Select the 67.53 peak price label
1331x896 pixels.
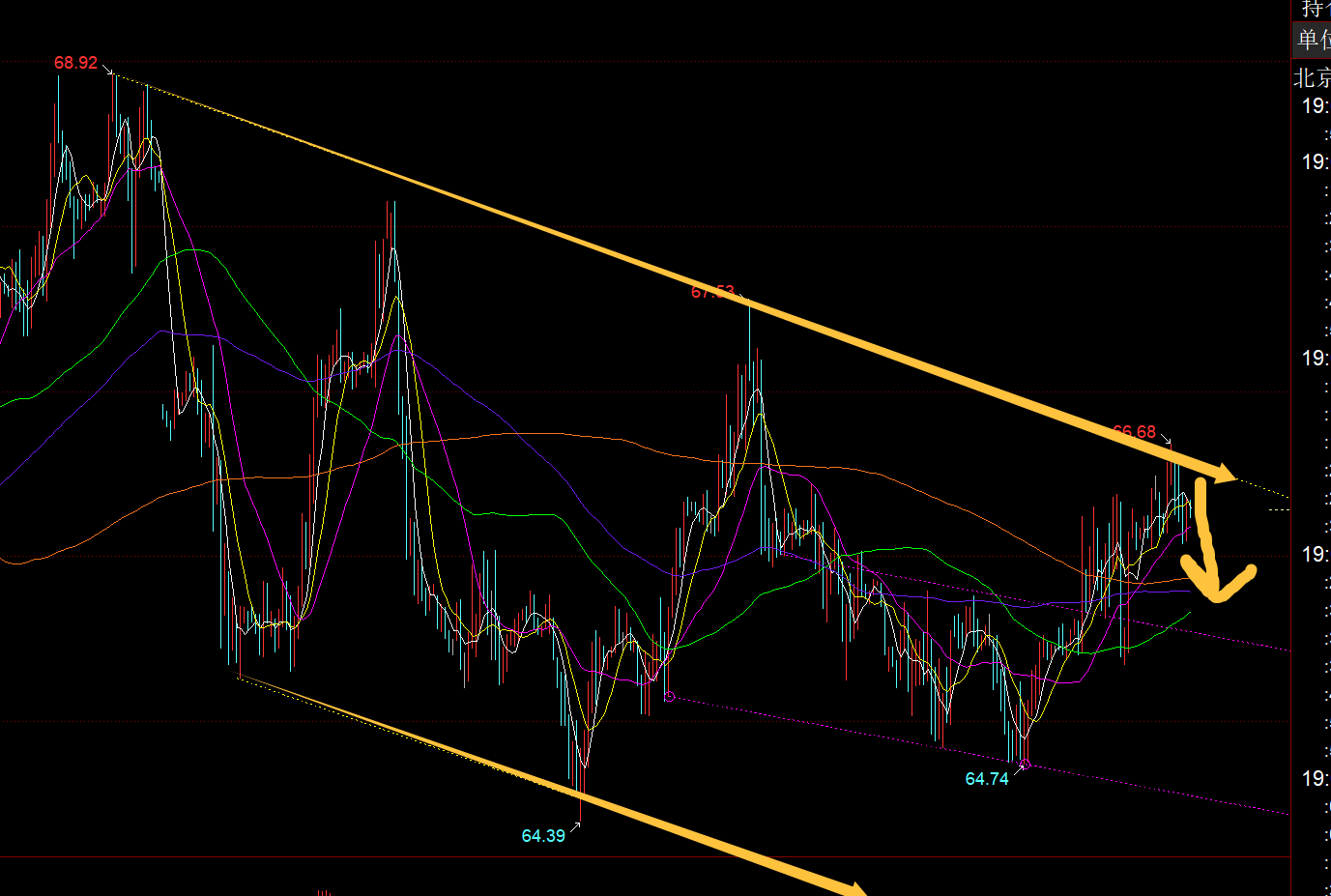coord(712,292)
